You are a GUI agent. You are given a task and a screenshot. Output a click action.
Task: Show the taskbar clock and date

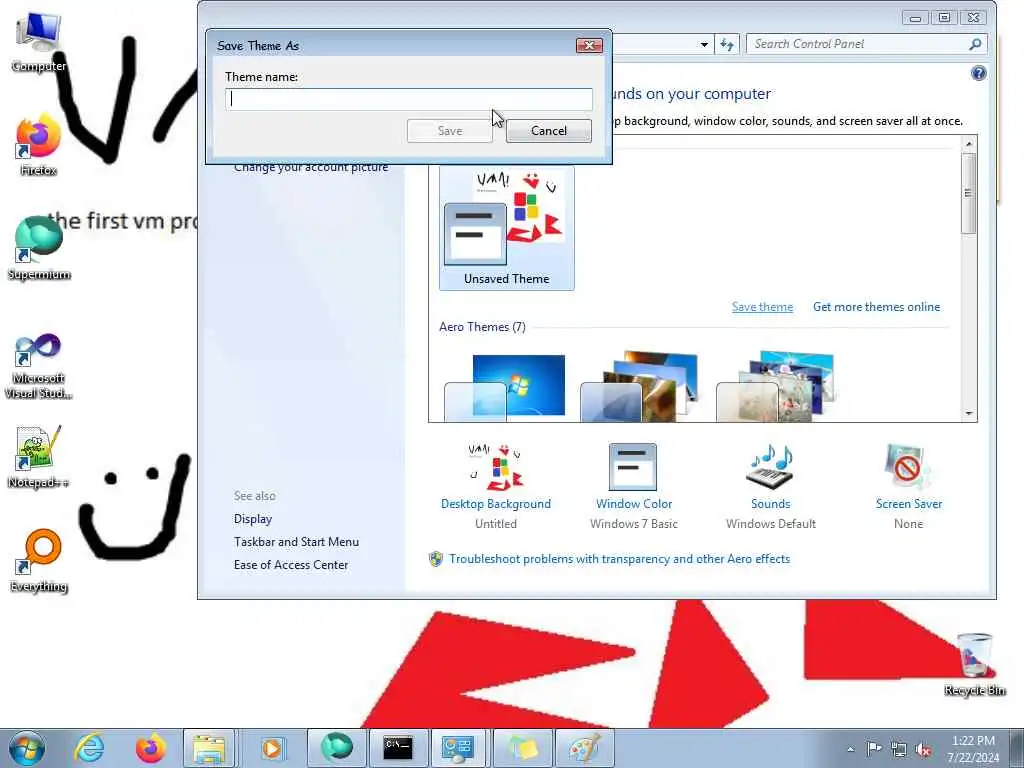pos(973,749)
